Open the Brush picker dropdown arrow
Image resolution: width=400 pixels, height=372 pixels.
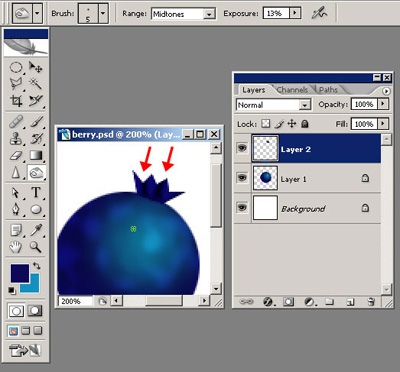coord(103,13)
